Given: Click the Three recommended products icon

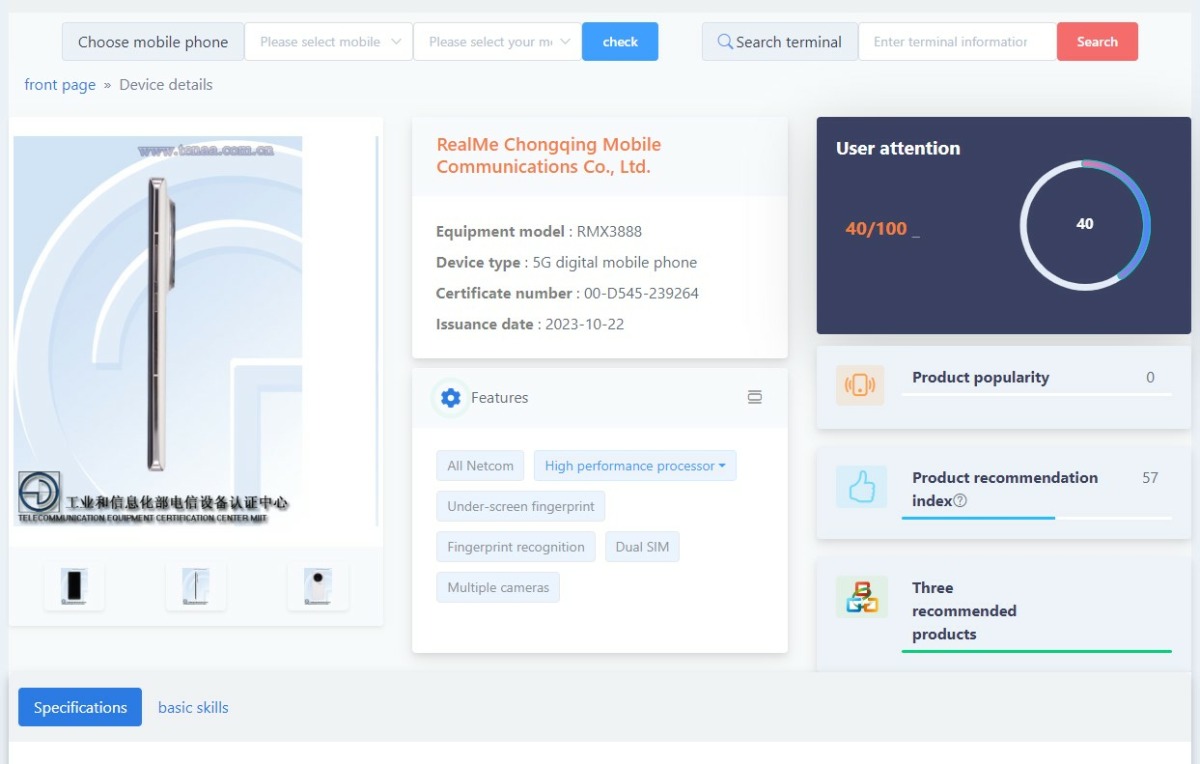Looking at the screenshot, I should click(x=861, y=597).
